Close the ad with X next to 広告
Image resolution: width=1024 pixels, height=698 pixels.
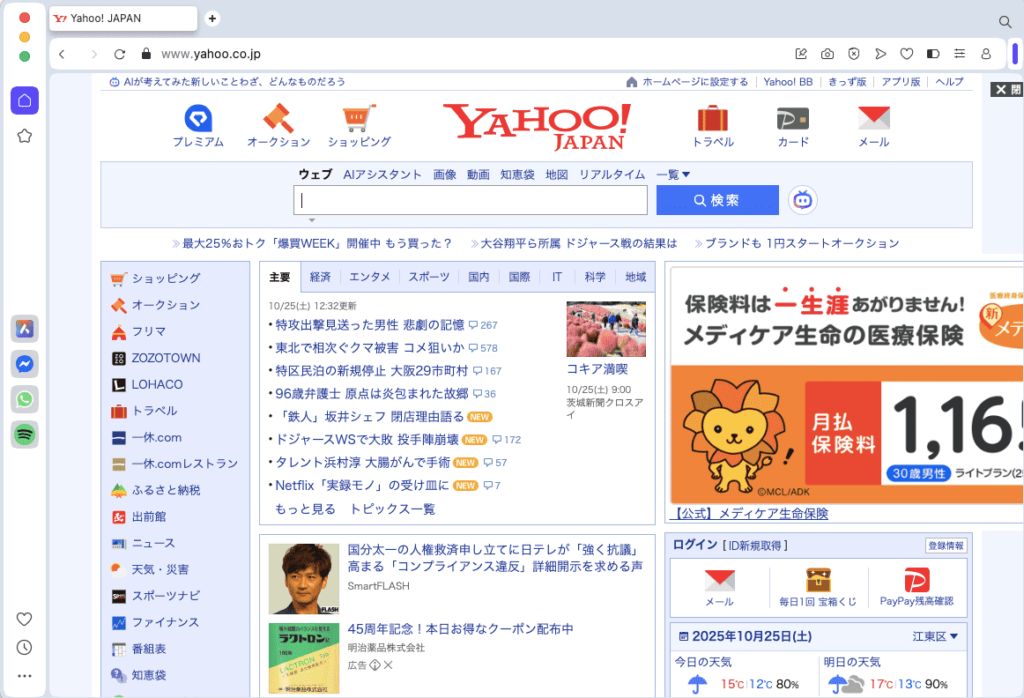tap(388, 665)
